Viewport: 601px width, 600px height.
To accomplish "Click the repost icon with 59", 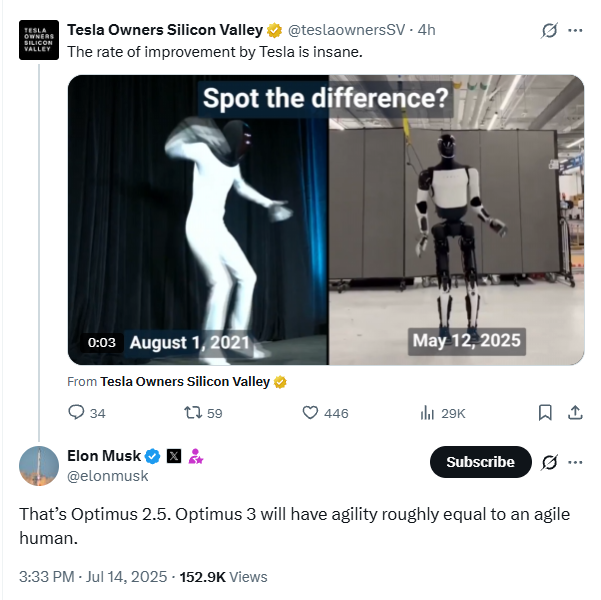I will [x=195, y=412].
